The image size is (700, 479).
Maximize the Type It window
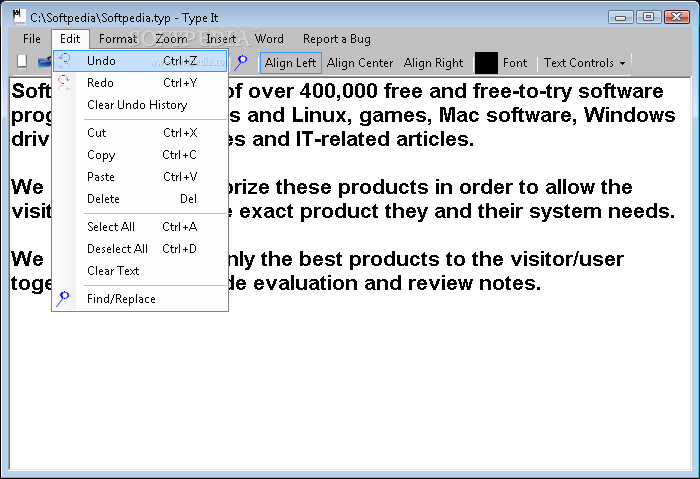(x=648, y=17)
